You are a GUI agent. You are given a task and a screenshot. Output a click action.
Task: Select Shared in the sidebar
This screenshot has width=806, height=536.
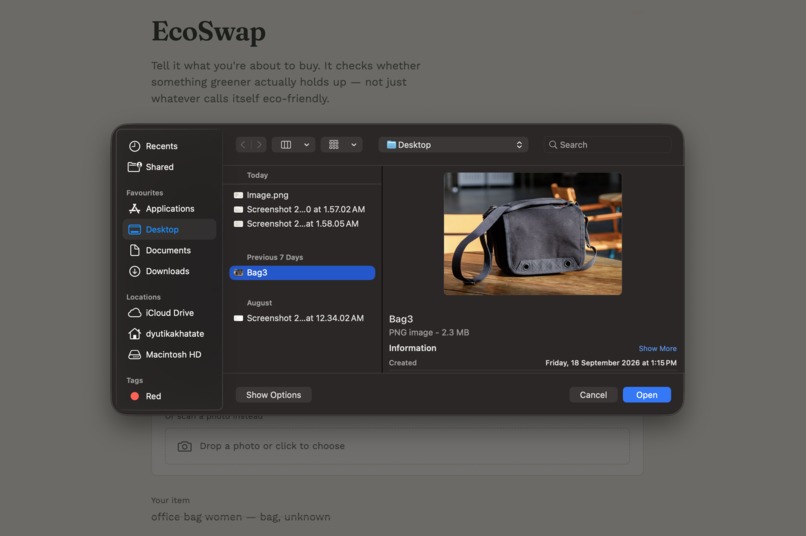click(x=169, y=167)
